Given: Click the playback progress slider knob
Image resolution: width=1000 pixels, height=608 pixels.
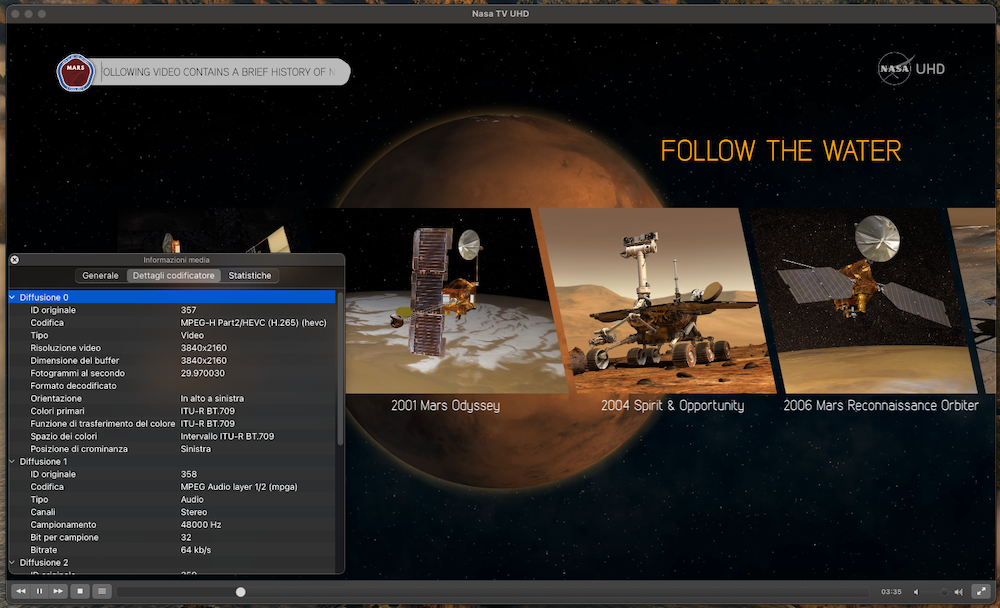Looking at the screenshot, I should click(240, 592).
